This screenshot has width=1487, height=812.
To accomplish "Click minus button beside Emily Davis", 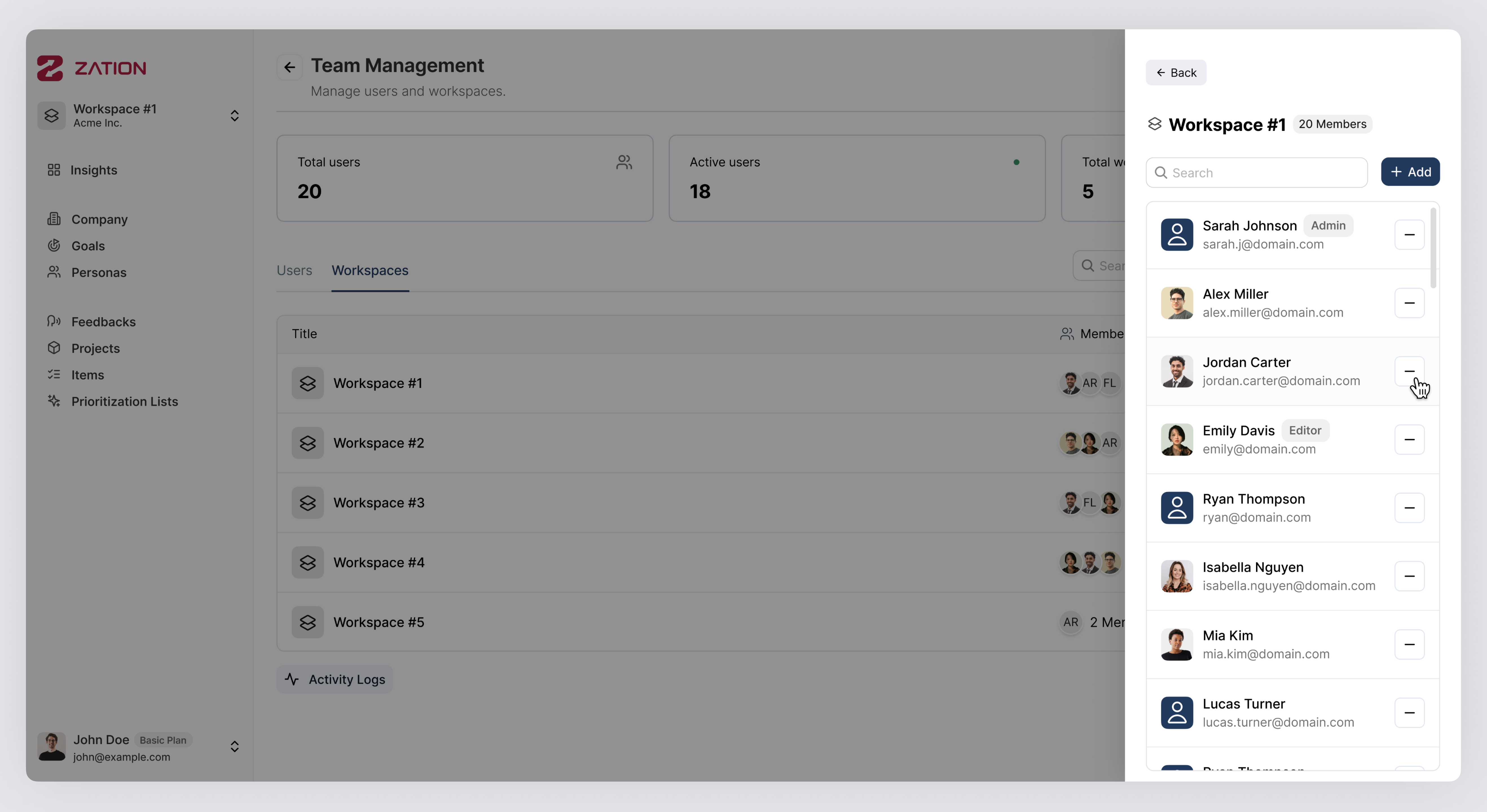I will (1409, 439).
